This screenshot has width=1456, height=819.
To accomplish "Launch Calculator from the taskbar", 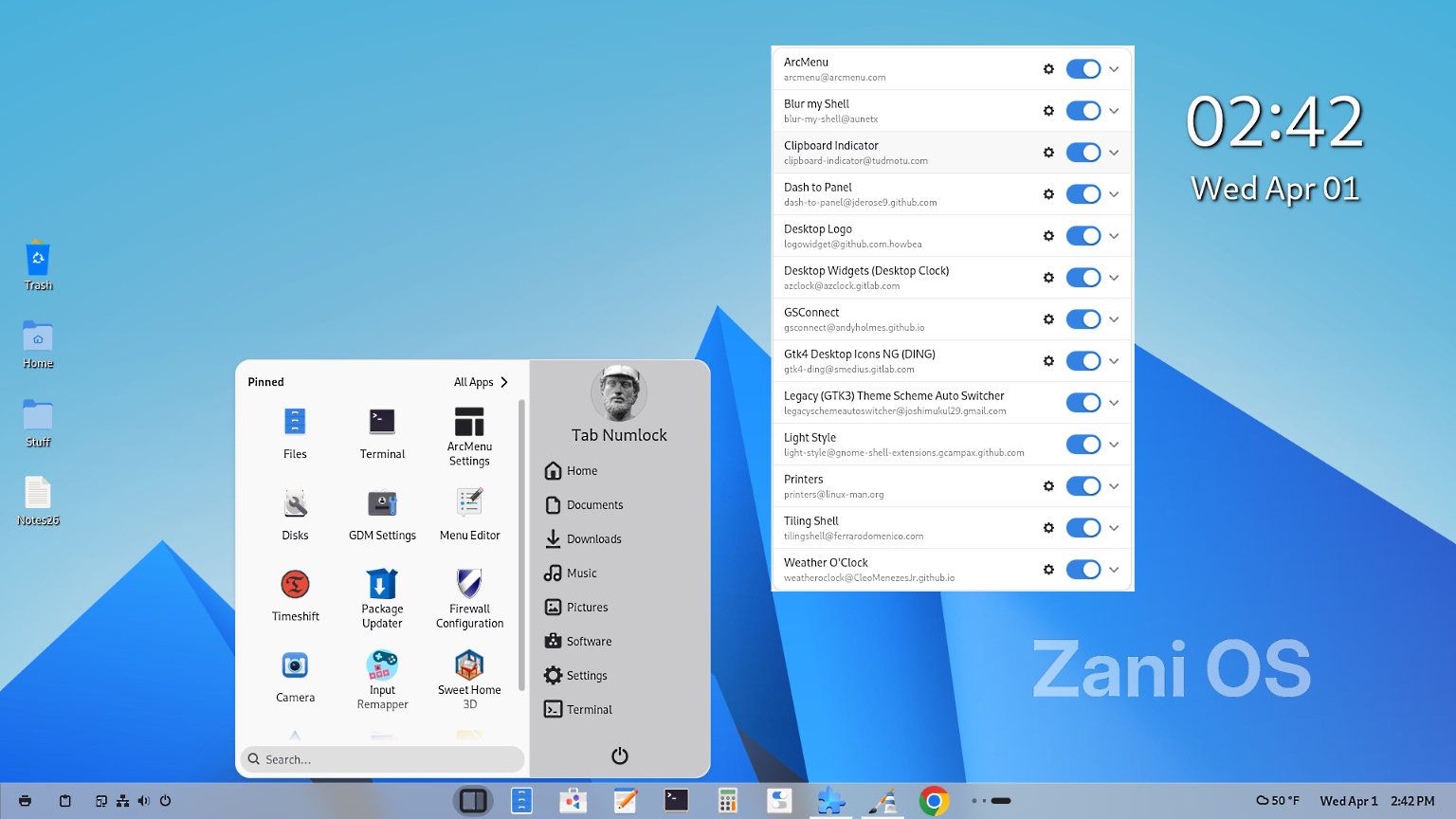I will [728, 801].
